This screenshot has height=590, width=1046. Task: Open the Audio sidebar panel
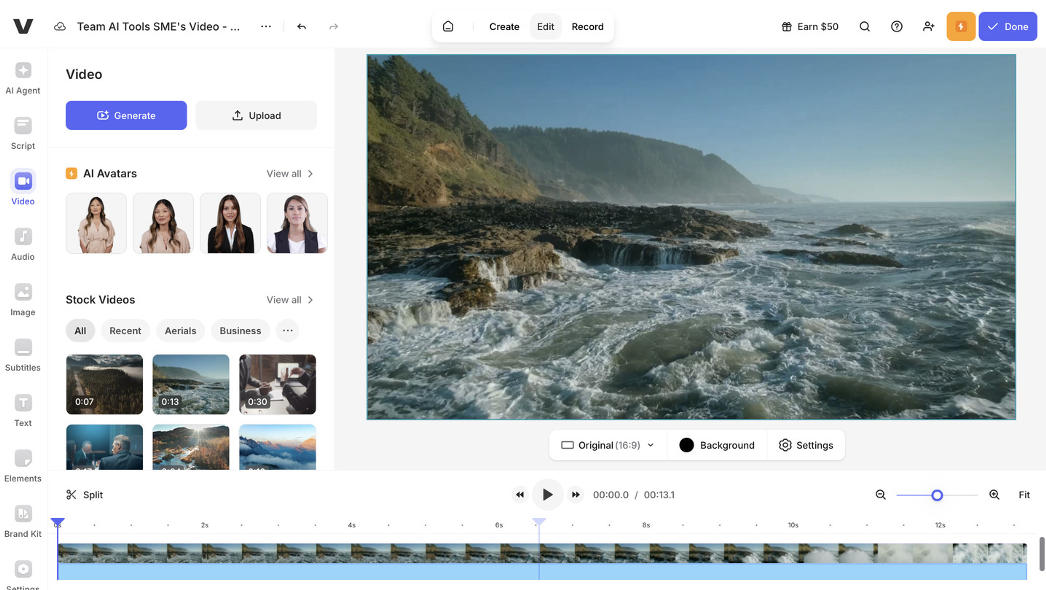[23, 244]
